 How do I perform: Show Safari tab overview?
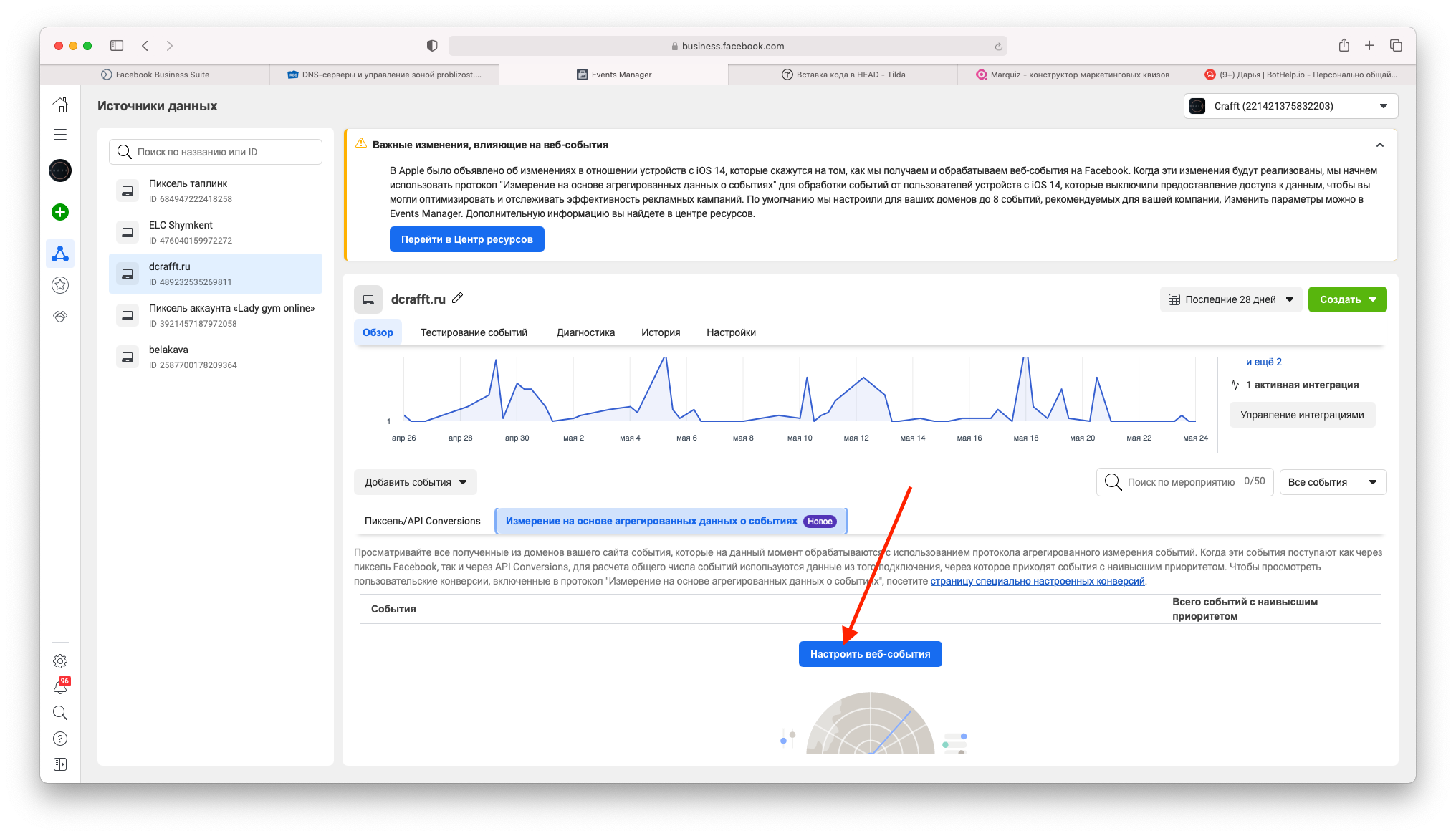click(x=1396, y=46)
